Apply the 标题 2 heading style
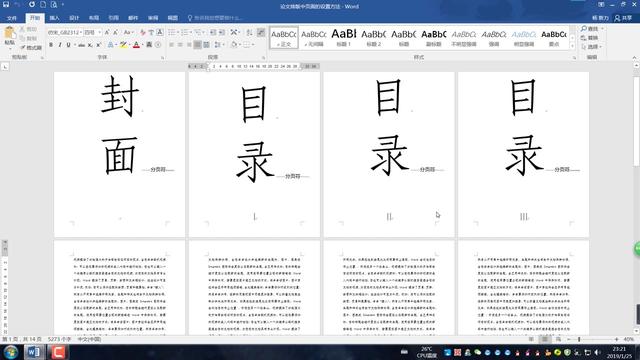 click(x=373, y=38)
